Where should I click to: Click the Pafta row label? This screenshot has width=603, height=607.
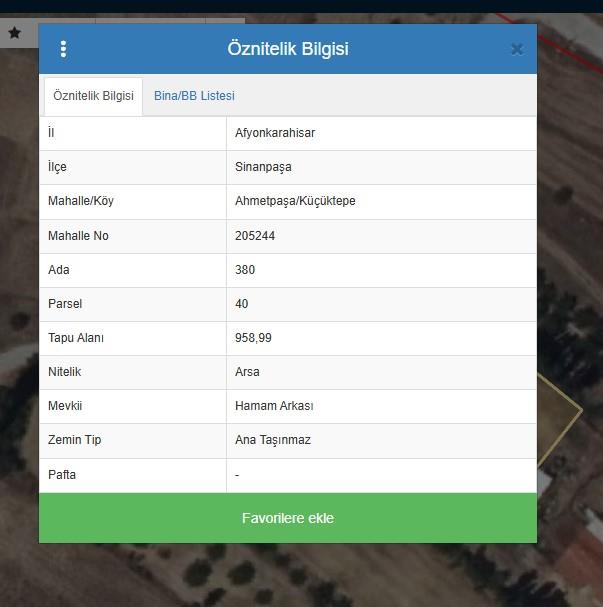coord(62,474)
